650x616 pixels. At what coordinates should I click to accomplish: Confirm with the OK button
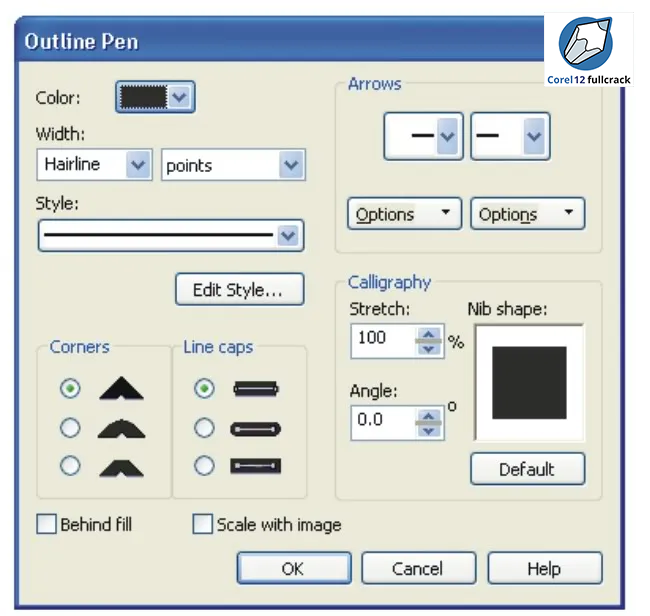(294, 568)
